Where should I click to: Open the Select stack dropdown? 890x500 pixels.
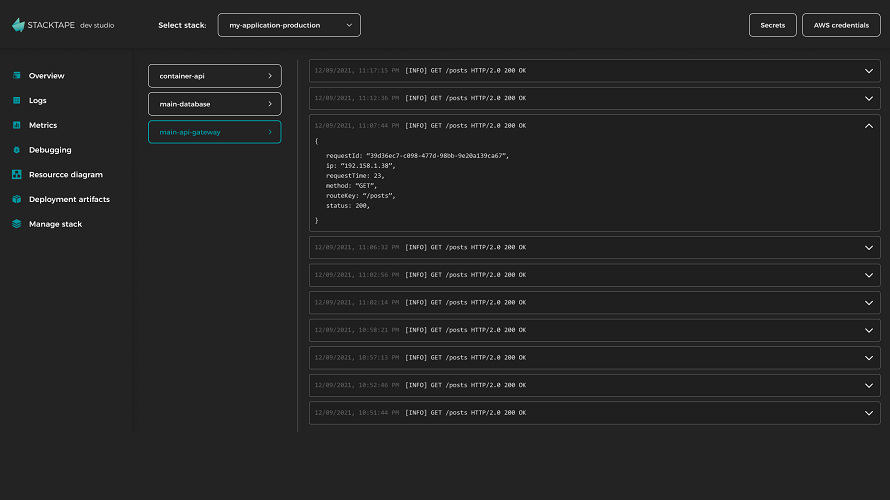(x=289, y=25)
